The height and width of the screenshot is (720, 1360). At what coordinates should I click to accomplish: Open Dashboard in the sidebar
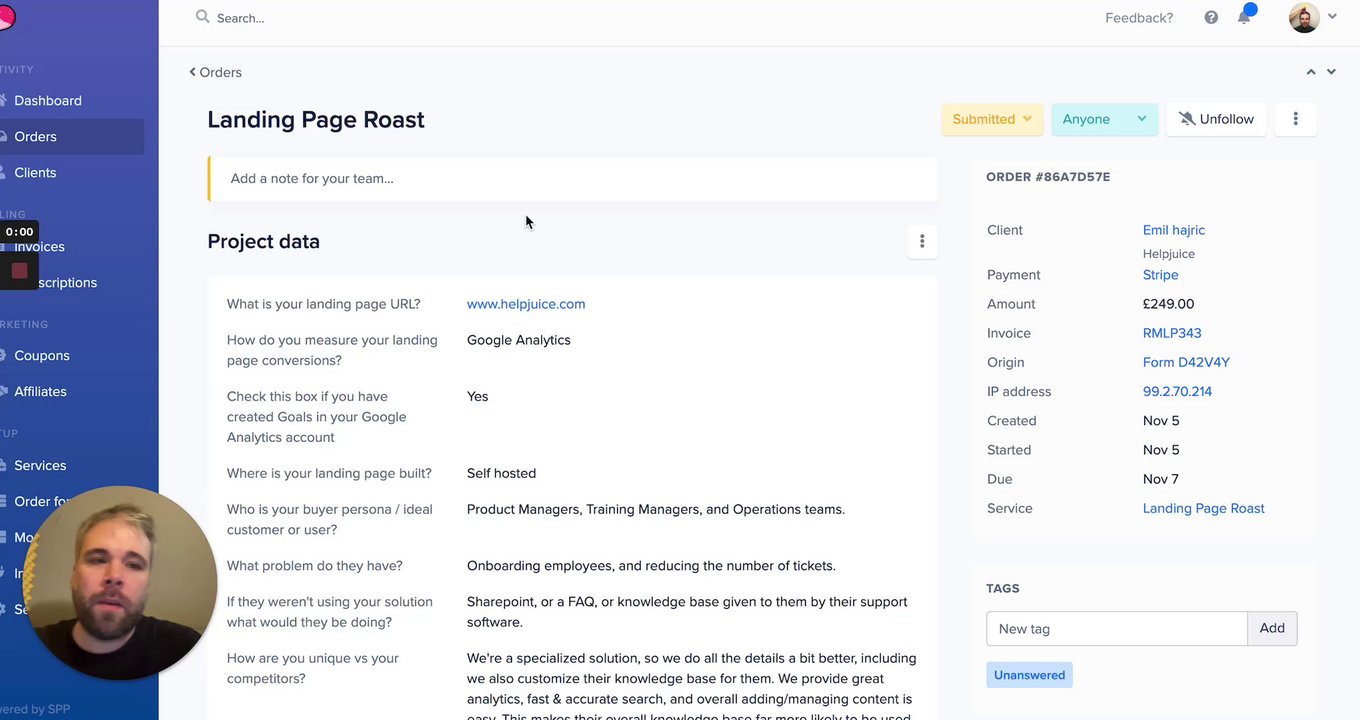48,101
